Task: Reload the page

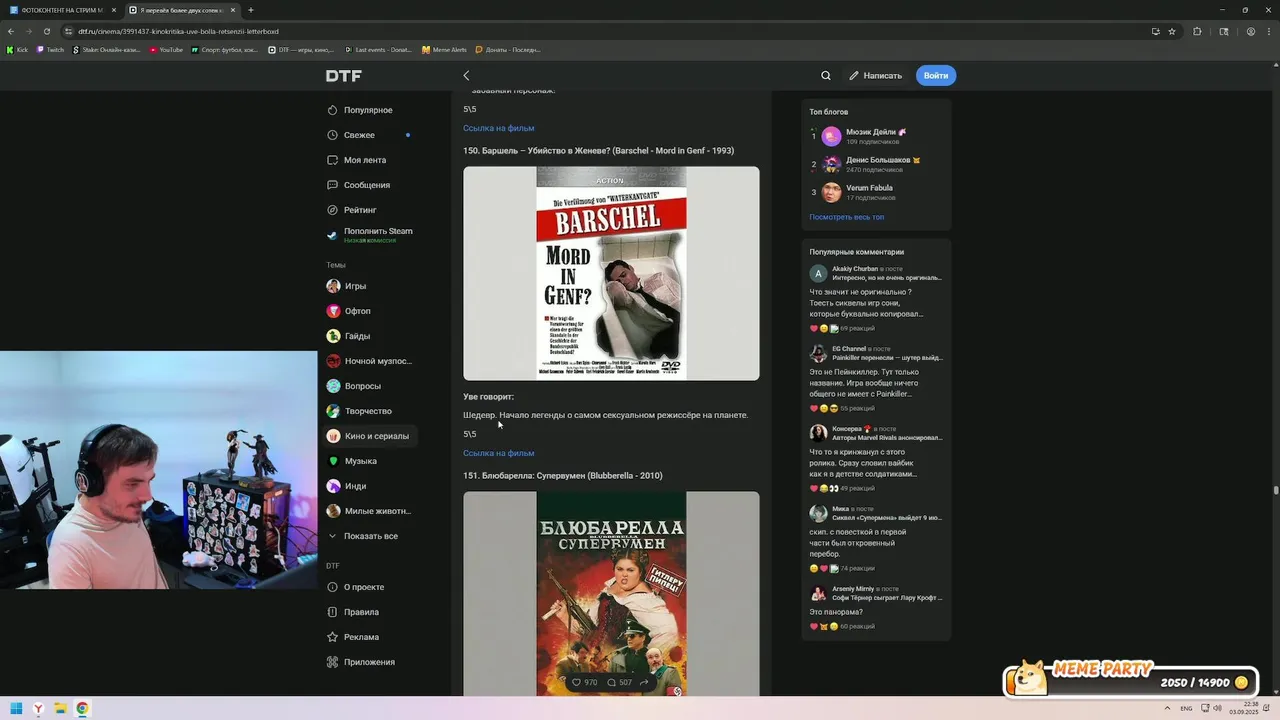Action: (x=46, y=31)
